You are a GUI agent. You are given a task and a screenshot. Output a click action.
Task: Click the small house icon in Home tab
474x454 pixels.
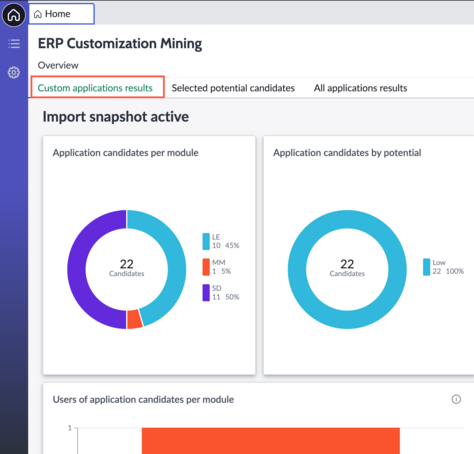click(38, 14)
